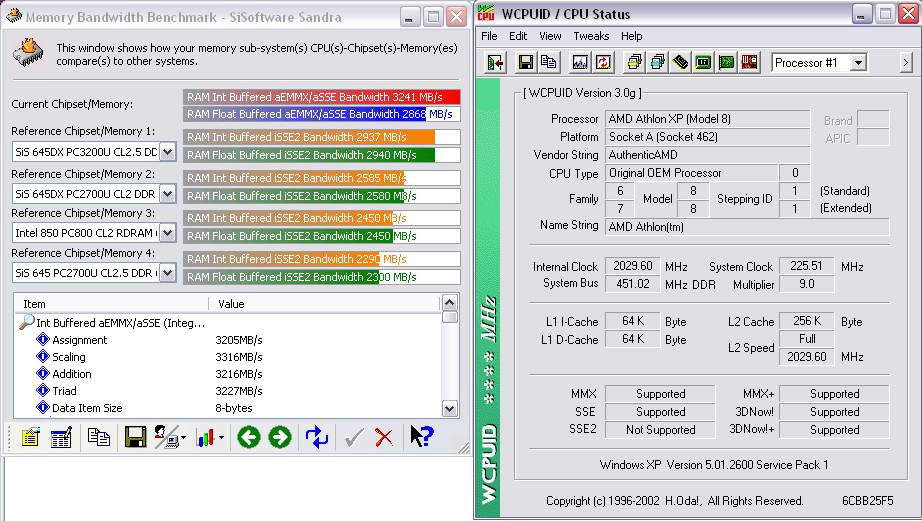Click the green forward arrow button

pyautogui.click(x=279, y=437)
